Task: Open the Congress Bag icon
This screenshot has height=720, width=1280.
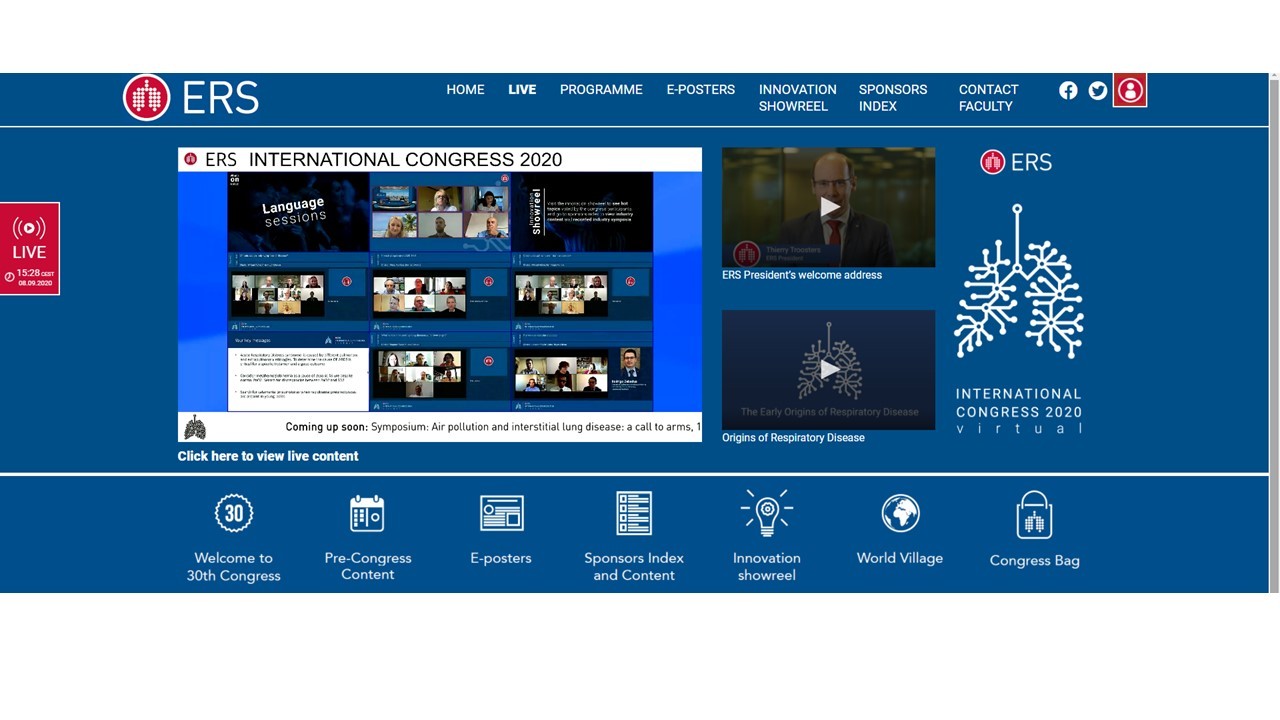Action: 1034,516
